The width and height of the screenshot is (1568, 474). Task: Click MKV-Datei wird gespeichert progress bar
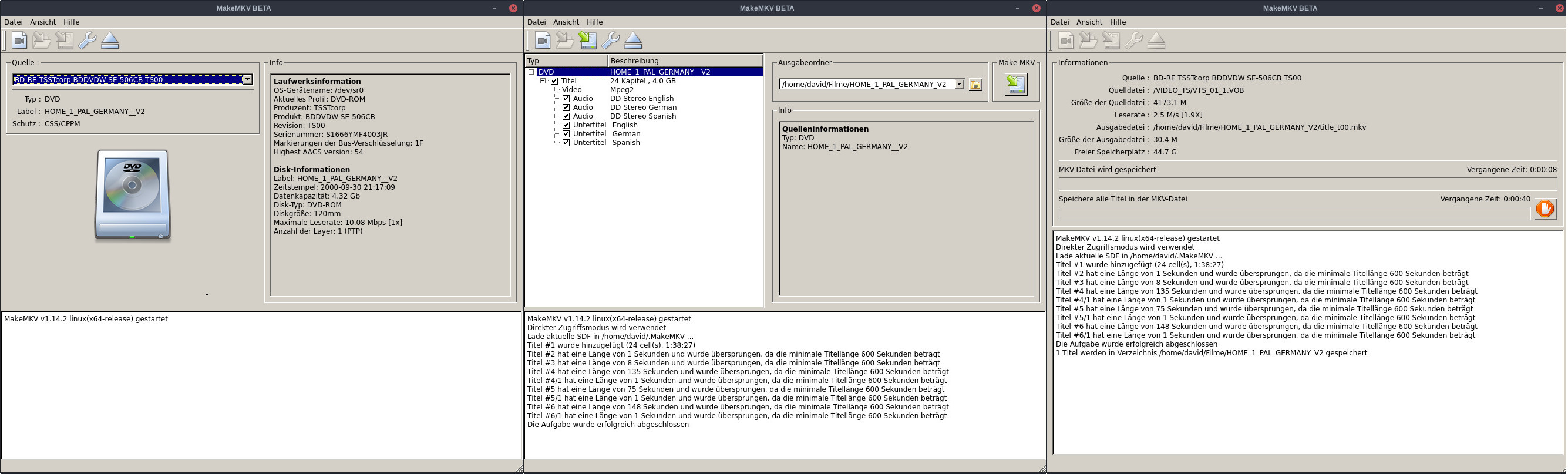pos(1307,184)
